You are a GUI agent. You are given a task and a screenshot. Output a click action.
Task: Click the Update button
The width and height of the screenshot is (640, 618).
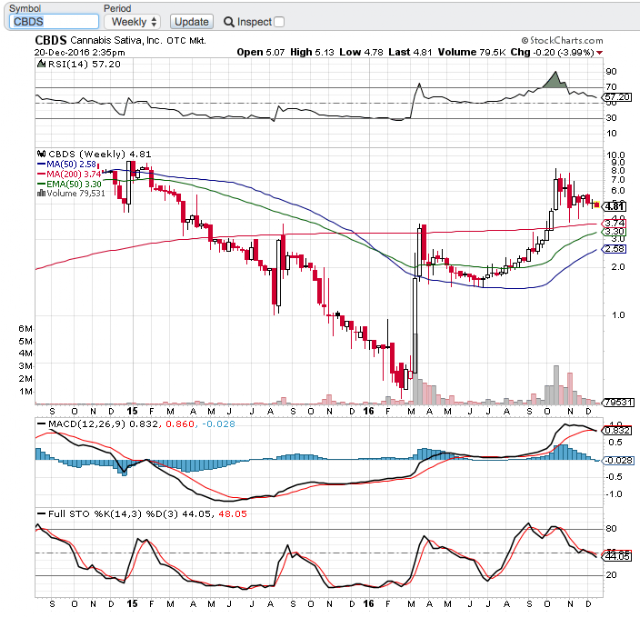coord(191,22)
